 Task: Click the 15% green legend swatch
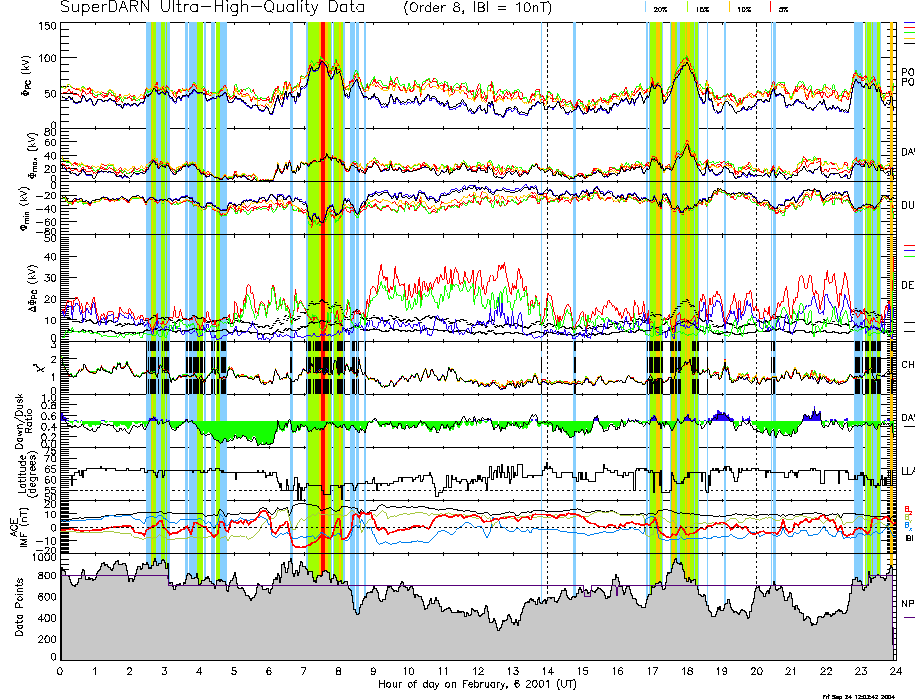[x=688, y=8]
